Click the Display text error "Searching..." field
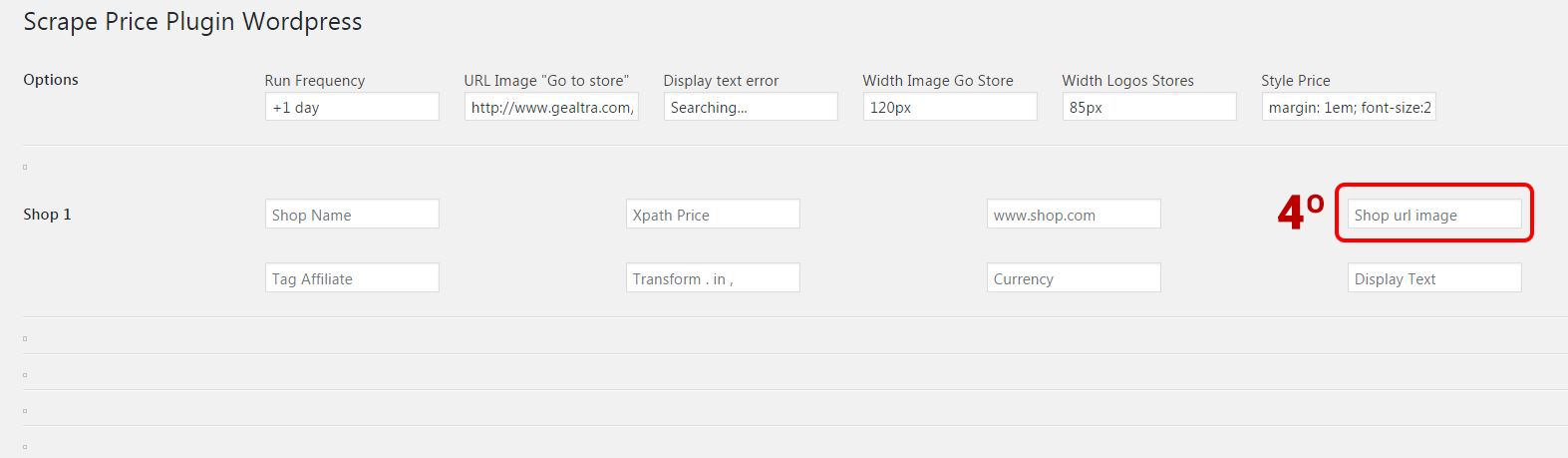This screenshot has width=1568, height=458. pyautogui.click(x=751, y=107)
